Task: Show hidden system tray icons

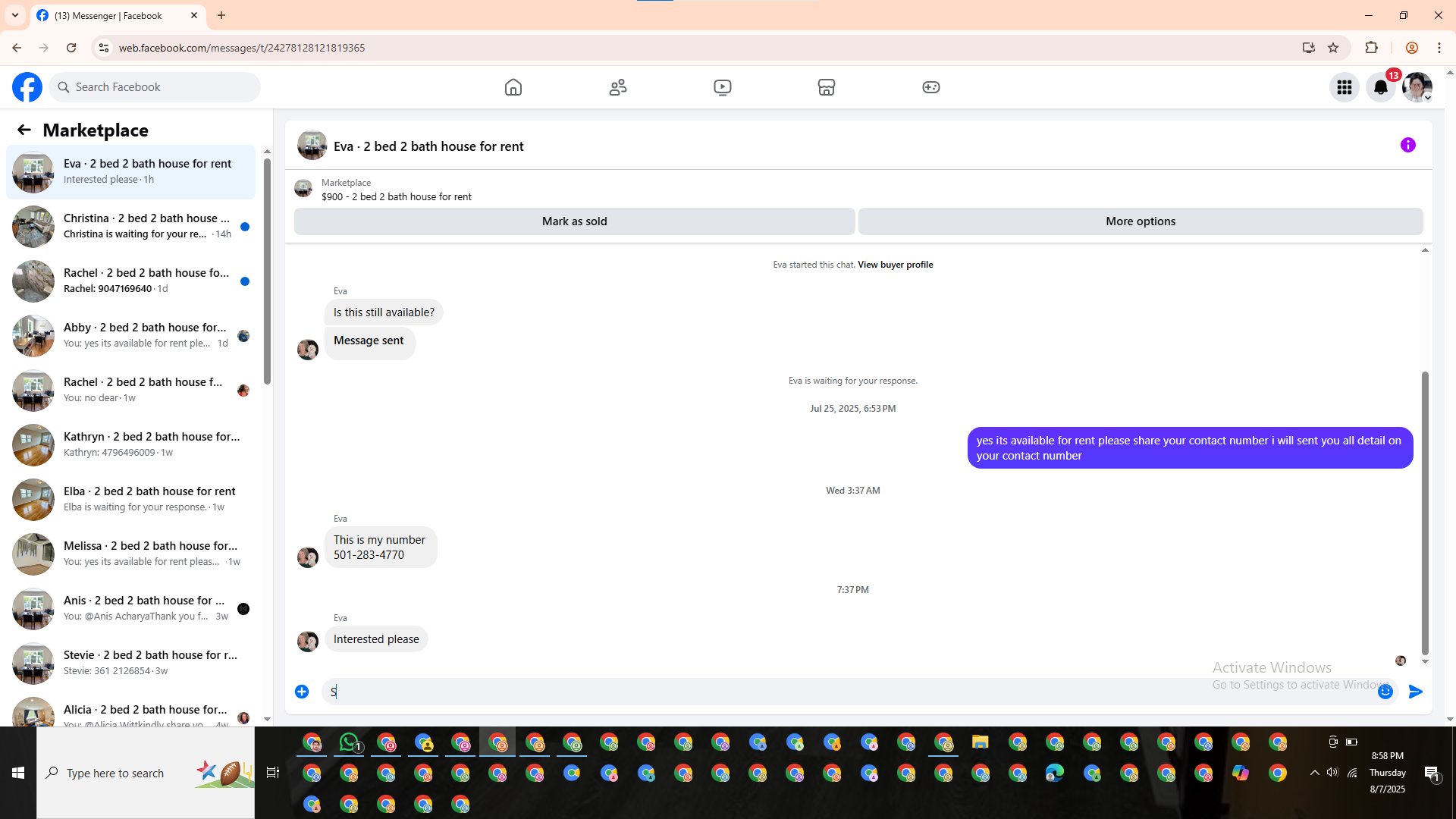Action: click(1314, 773)
